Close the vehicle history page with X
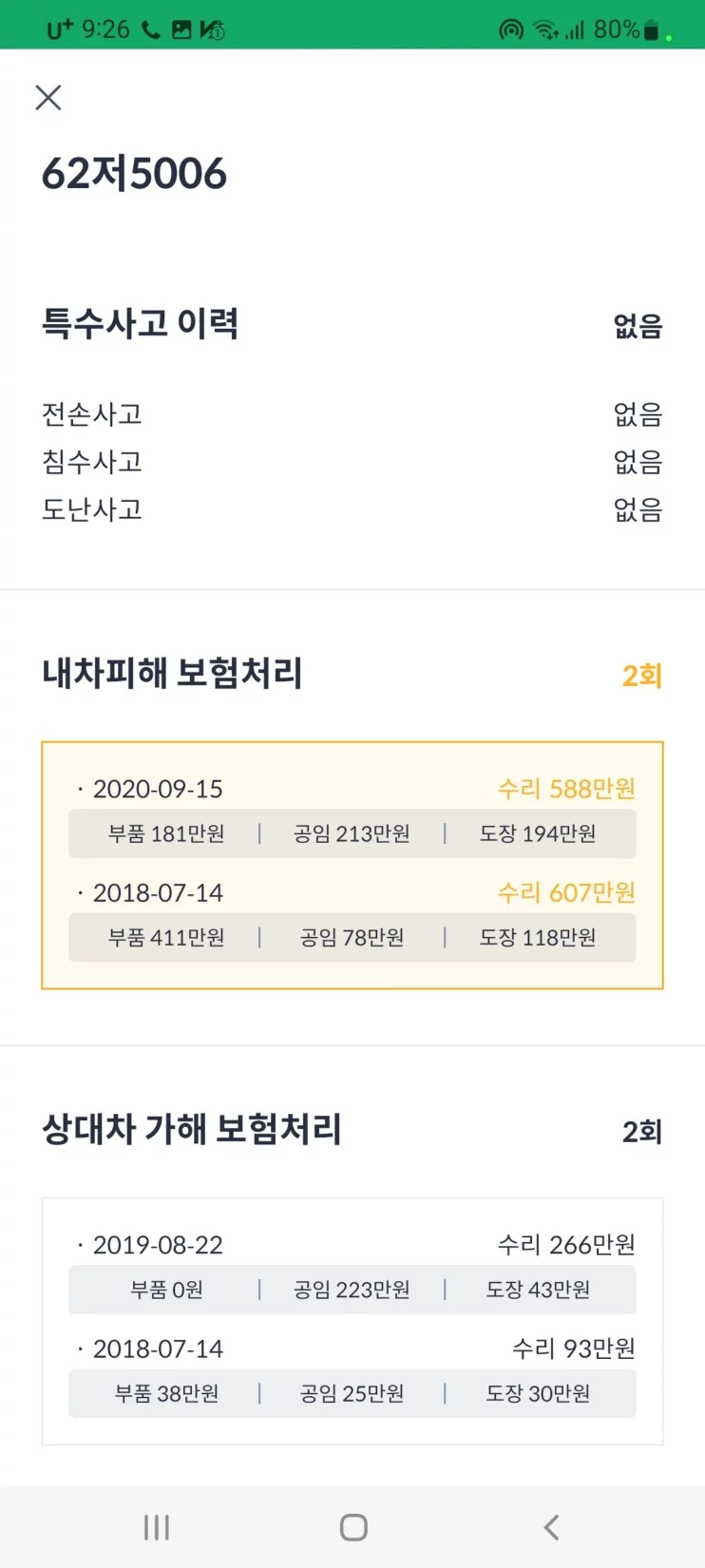The image size is (705, 1568). (x=48, y=97)
